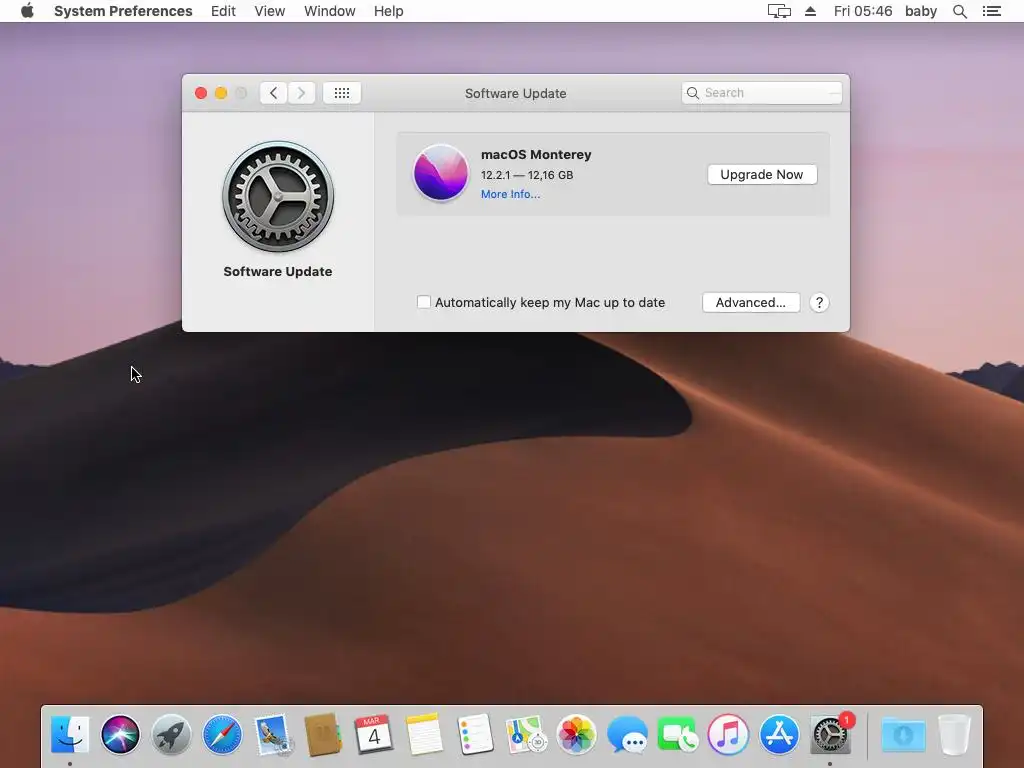
Task: Open the Window menu
Action: (x=329, y=11)
